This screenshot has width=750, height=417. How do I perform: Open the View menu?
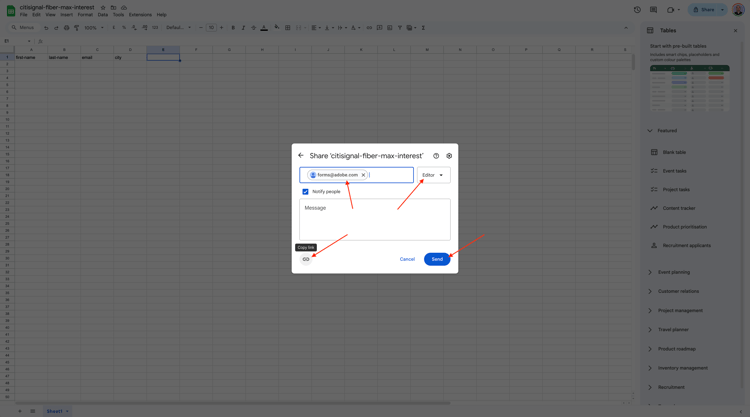(x=50, y=15)
